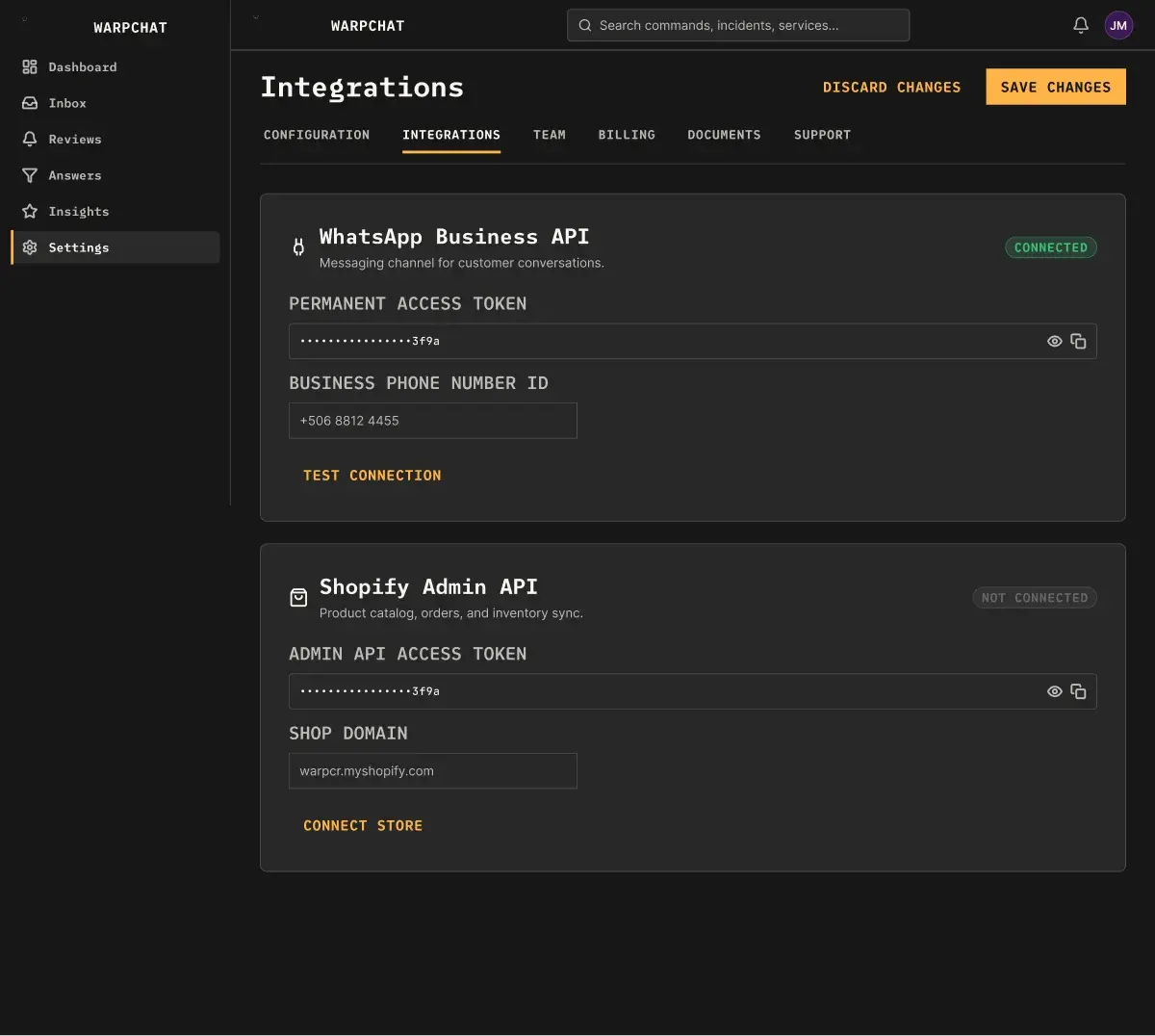Click the Insights star icon
The image size is (1155, 1036).
[30, 212]
